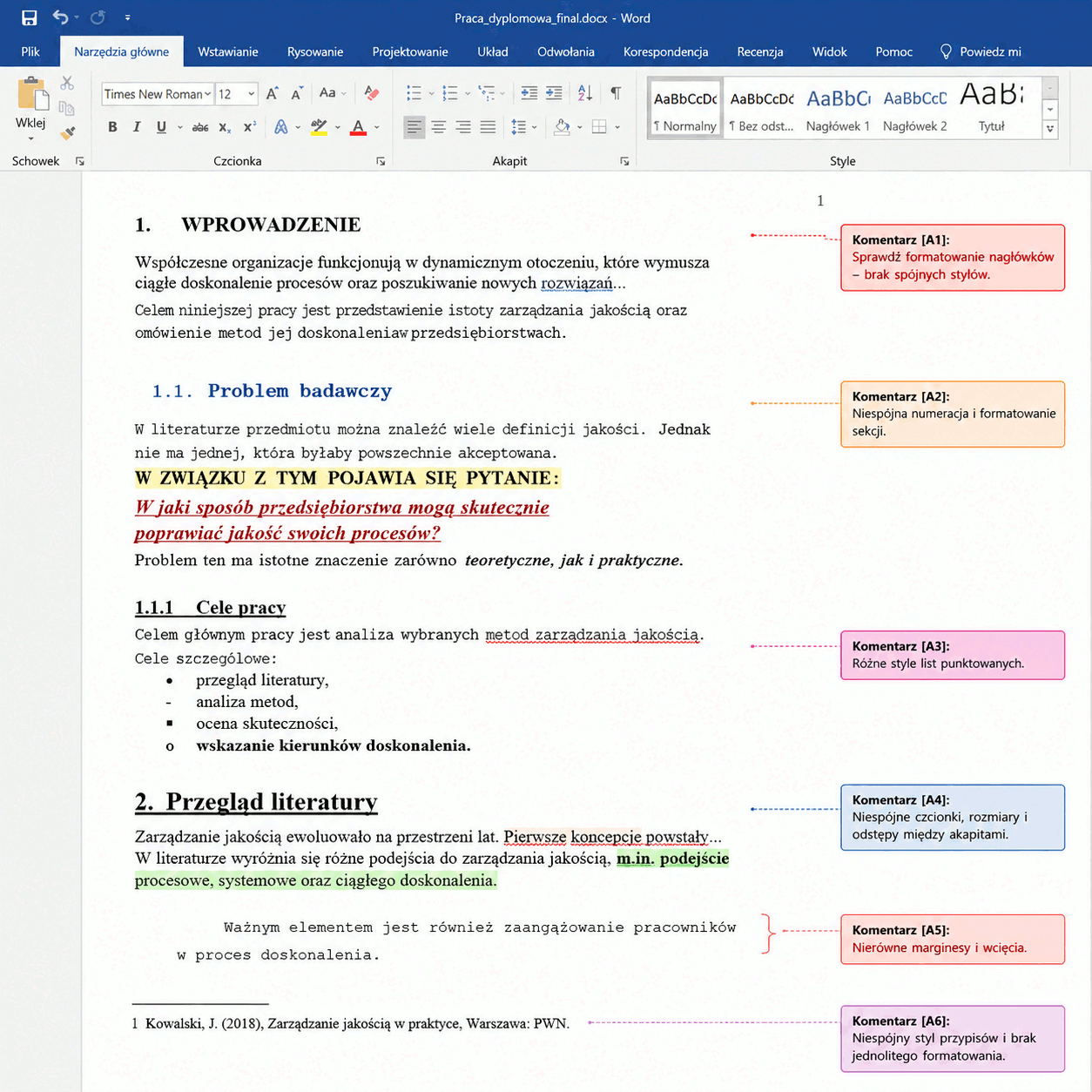The width and height of the screenshot is (1092, 1092).
Task: Click the Undo arrow icon
Action: (x=60, y=17)
